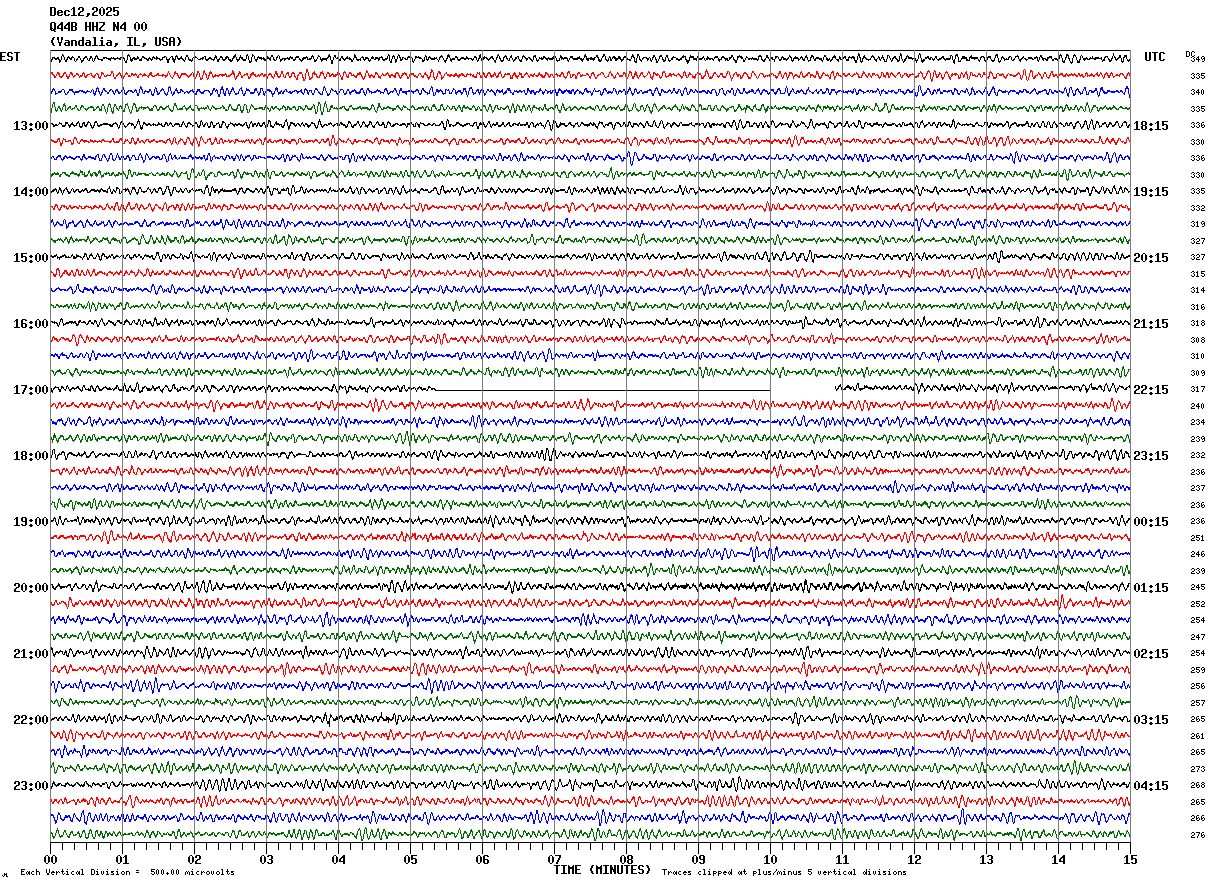Select the 15 minute axis tick label

click(x=1130, y=859)
